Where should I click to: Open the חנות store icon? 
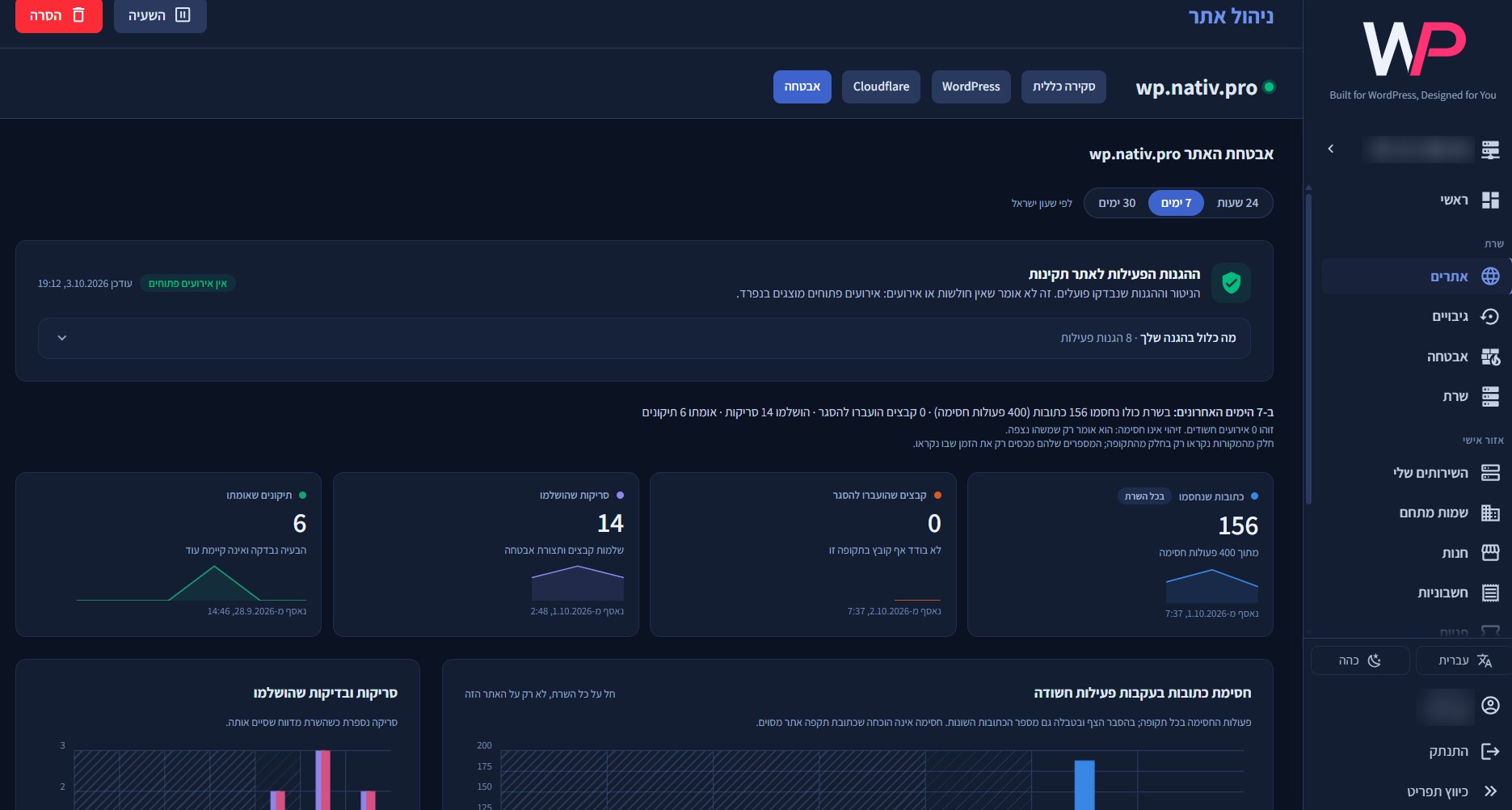[1490, 553]
